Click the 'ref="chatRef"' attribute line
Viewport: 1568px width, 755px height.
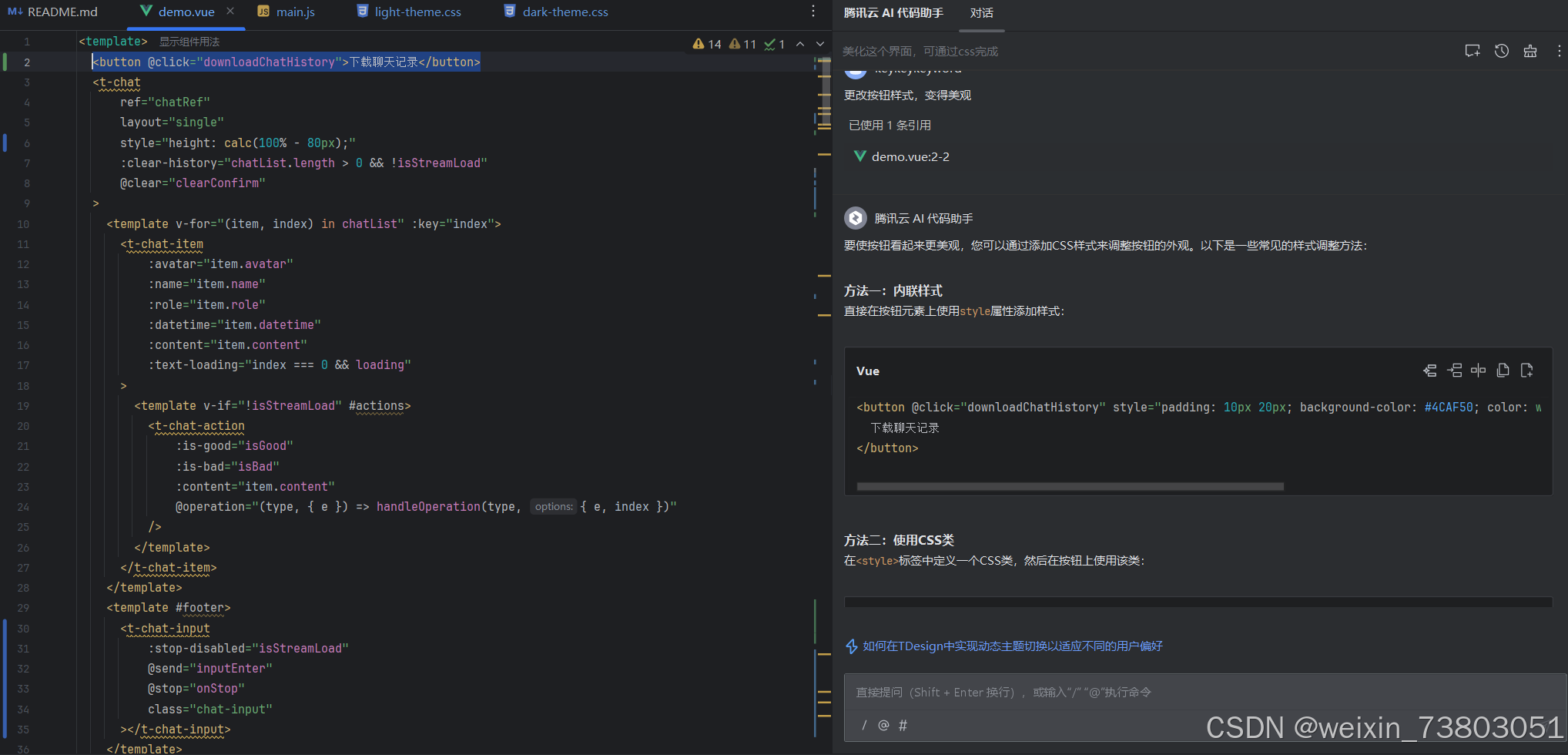165,102
